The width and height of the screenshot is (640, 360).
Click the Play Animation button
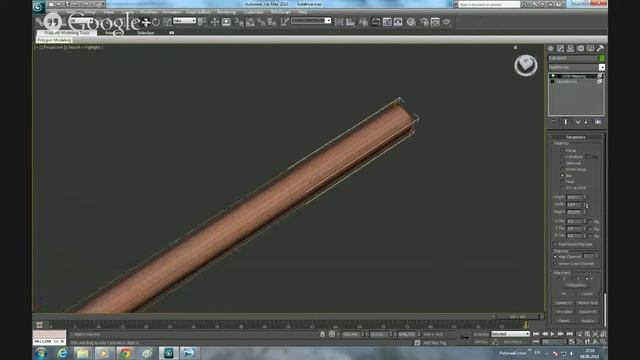point(553,334)
